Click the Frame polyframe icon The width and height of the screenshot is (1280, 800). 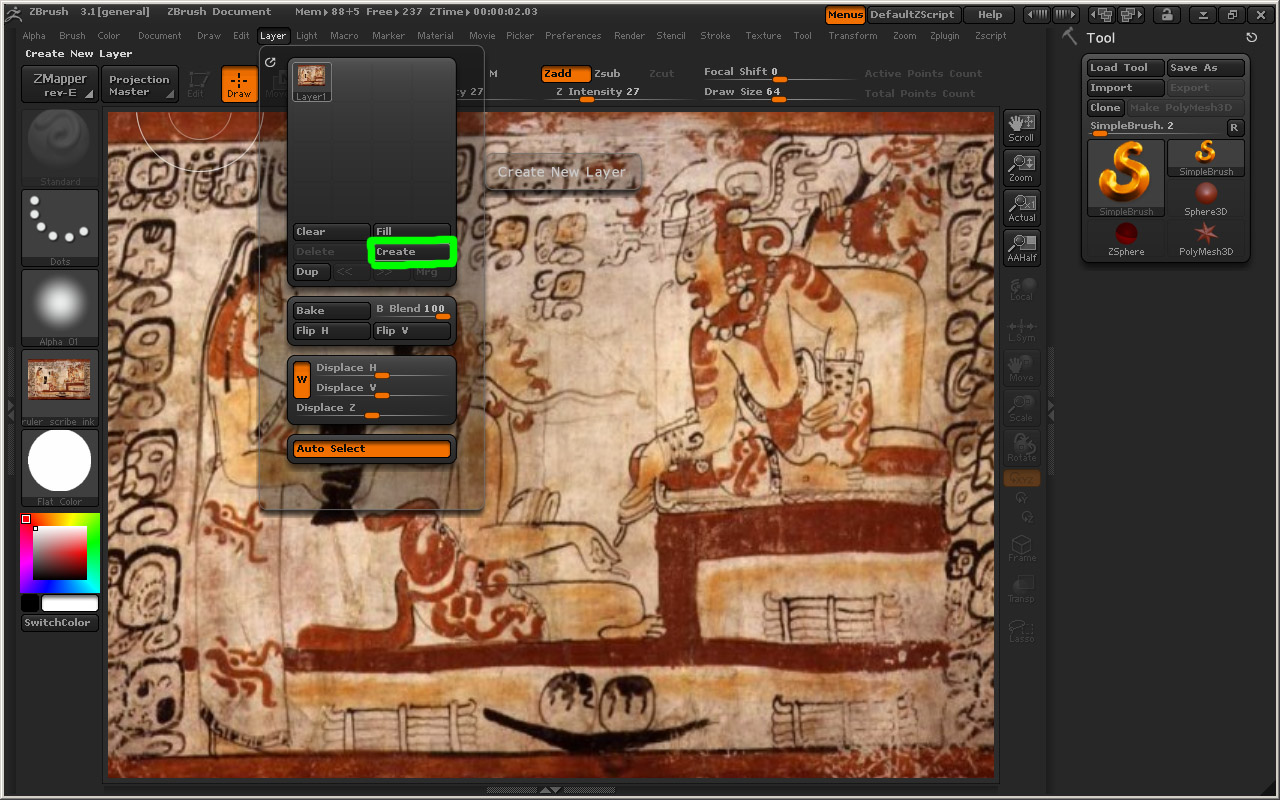(x=1021, y=548)
